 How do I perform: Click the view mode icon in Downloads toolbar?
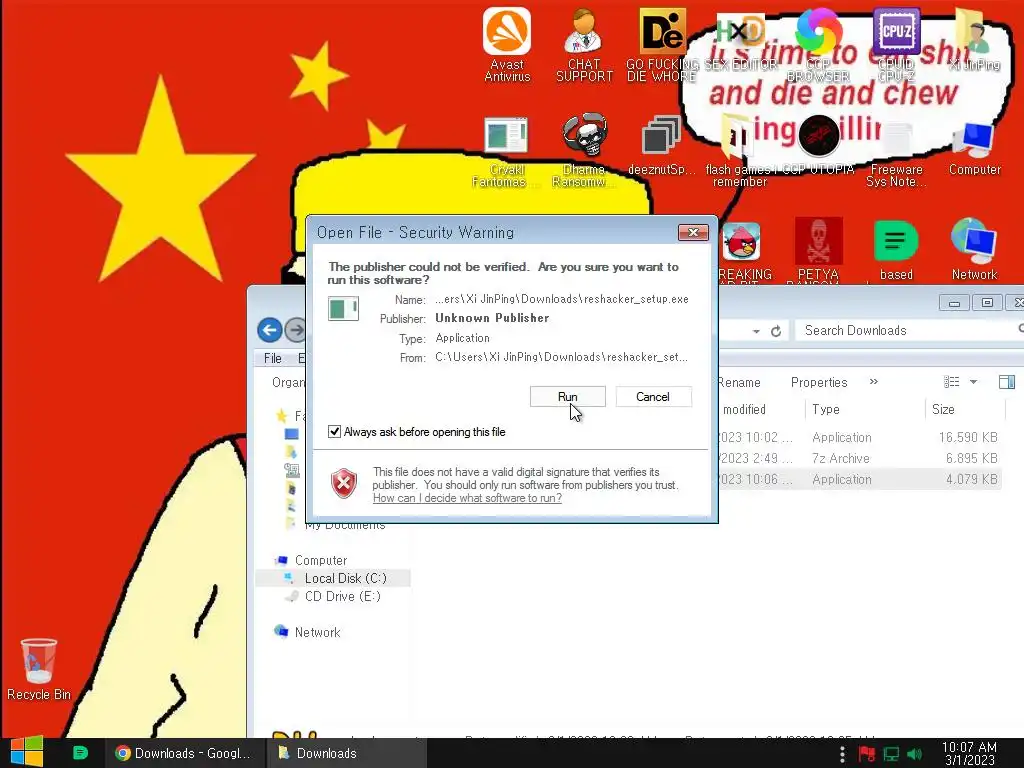(952, 382)
